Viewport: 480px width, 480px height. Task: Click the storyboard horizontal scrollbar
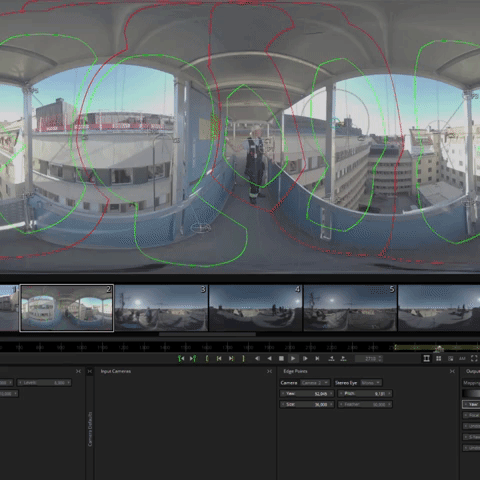[x=207, y=334]
